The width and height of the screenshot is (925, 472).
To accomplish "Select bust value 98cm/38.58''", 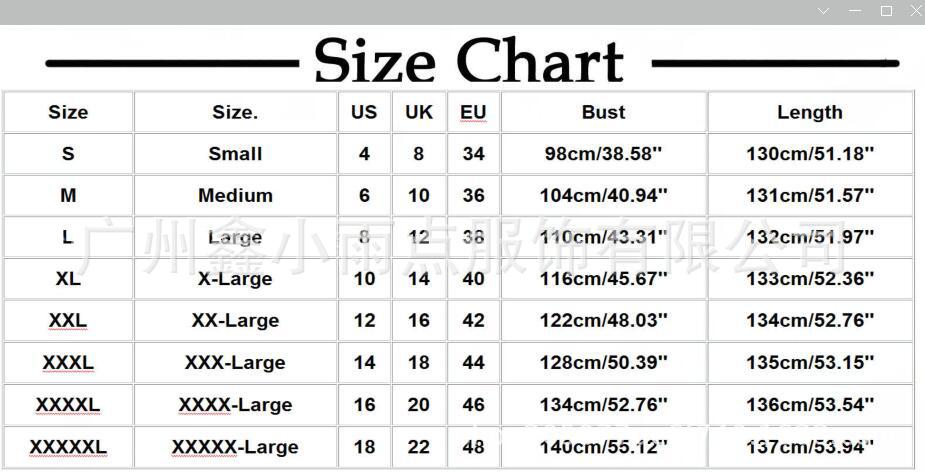I will coord(603,154).
